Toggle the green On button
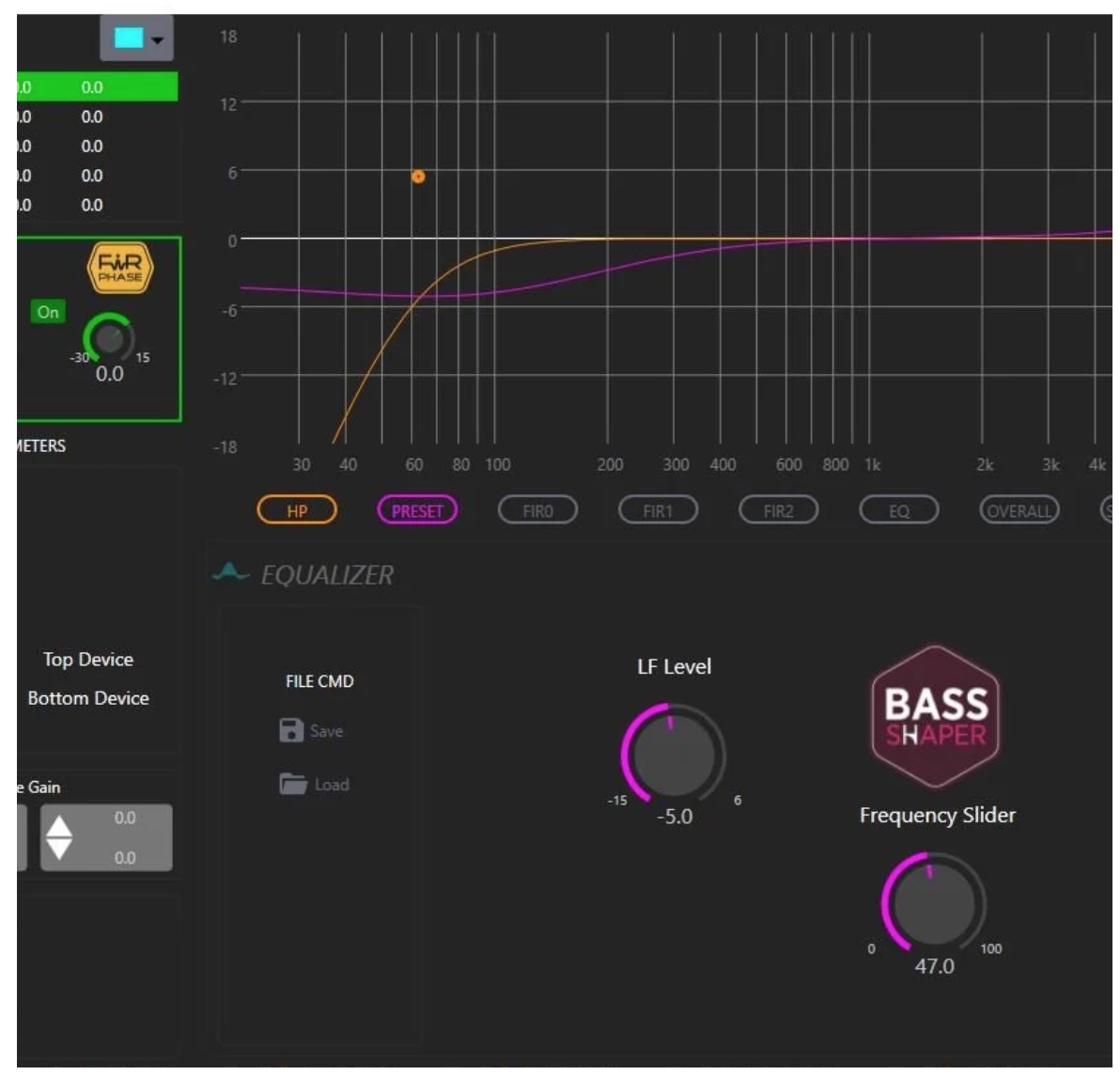This screenshot has height=1075, width=1120. [48, 312]
